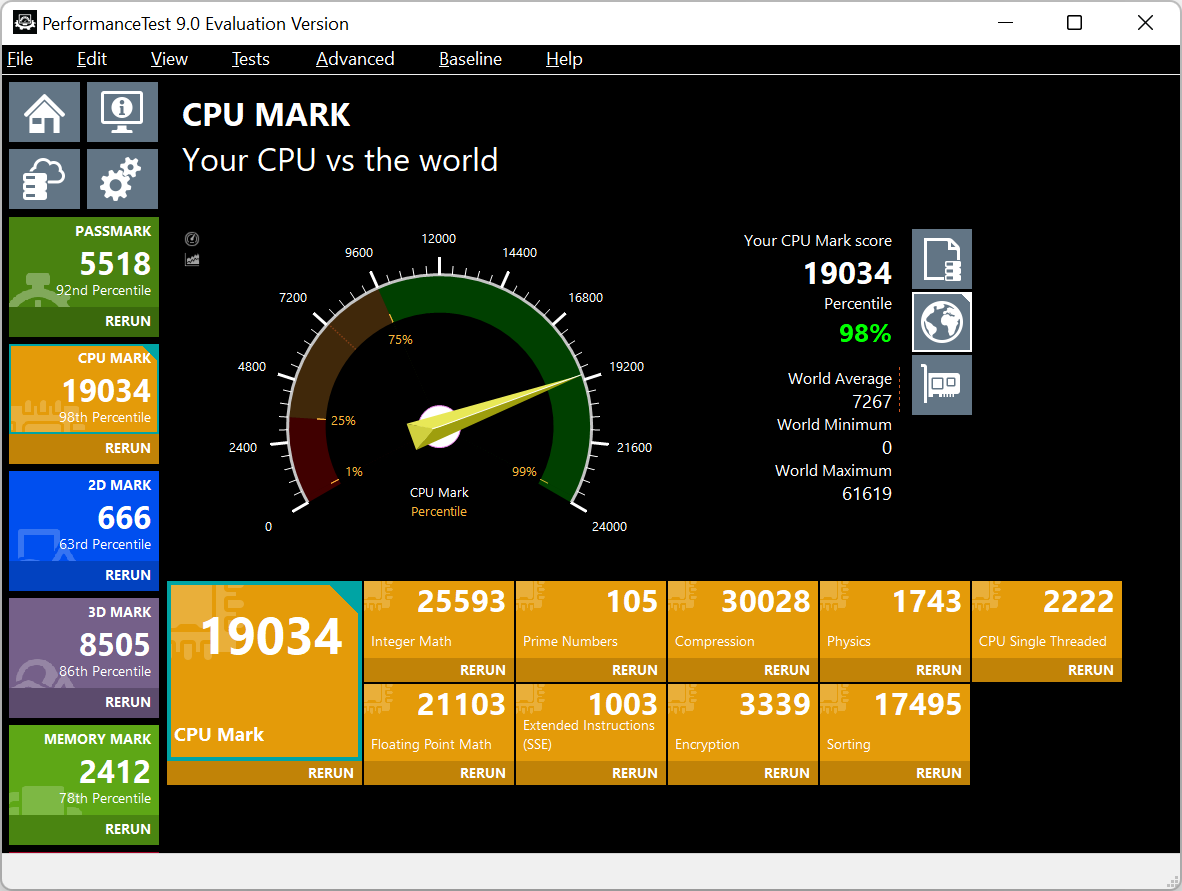The image size is (1182, 891).
Task: Select the 3D Mark 8505 tile
Action: [x=84, y=643]
